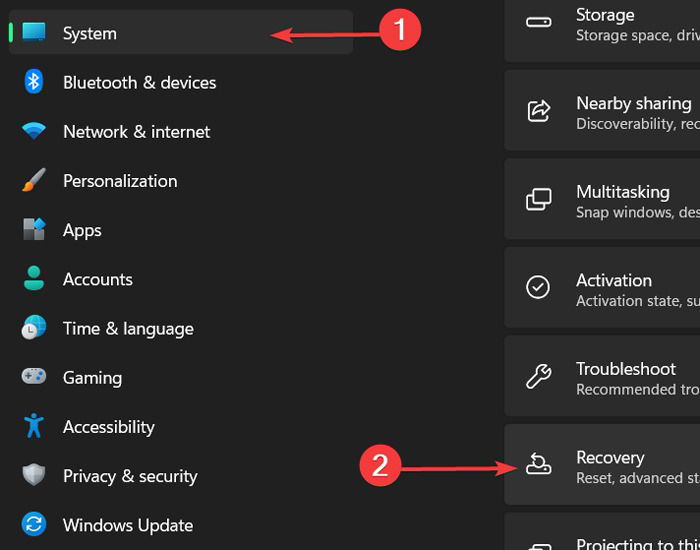Screen dimensions: 700x550
Task: Click the Accounts person icon
Action: pos(33,278)
